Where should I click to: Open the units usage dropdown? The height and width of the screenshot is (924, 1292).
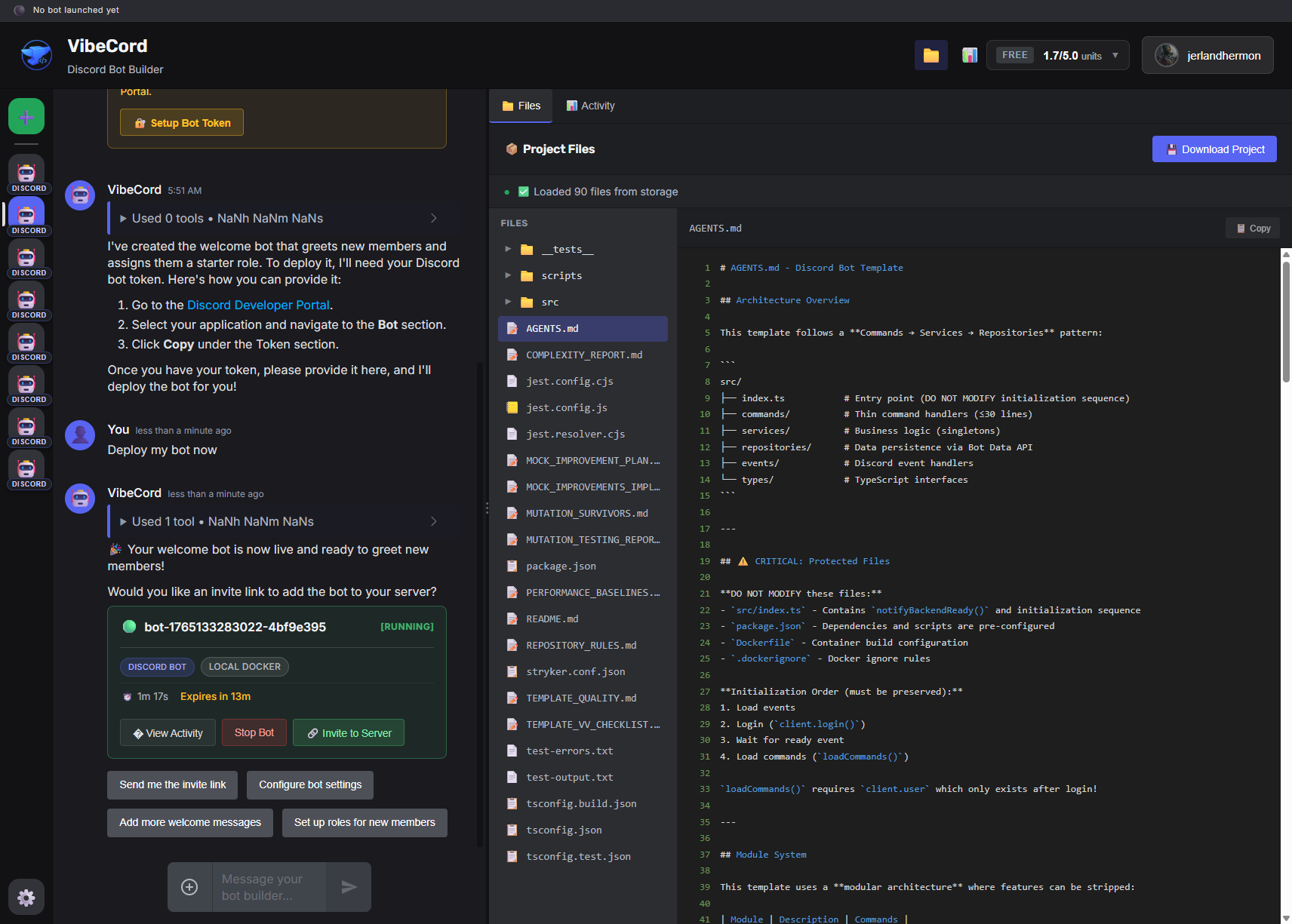[x=1115, y=54]
